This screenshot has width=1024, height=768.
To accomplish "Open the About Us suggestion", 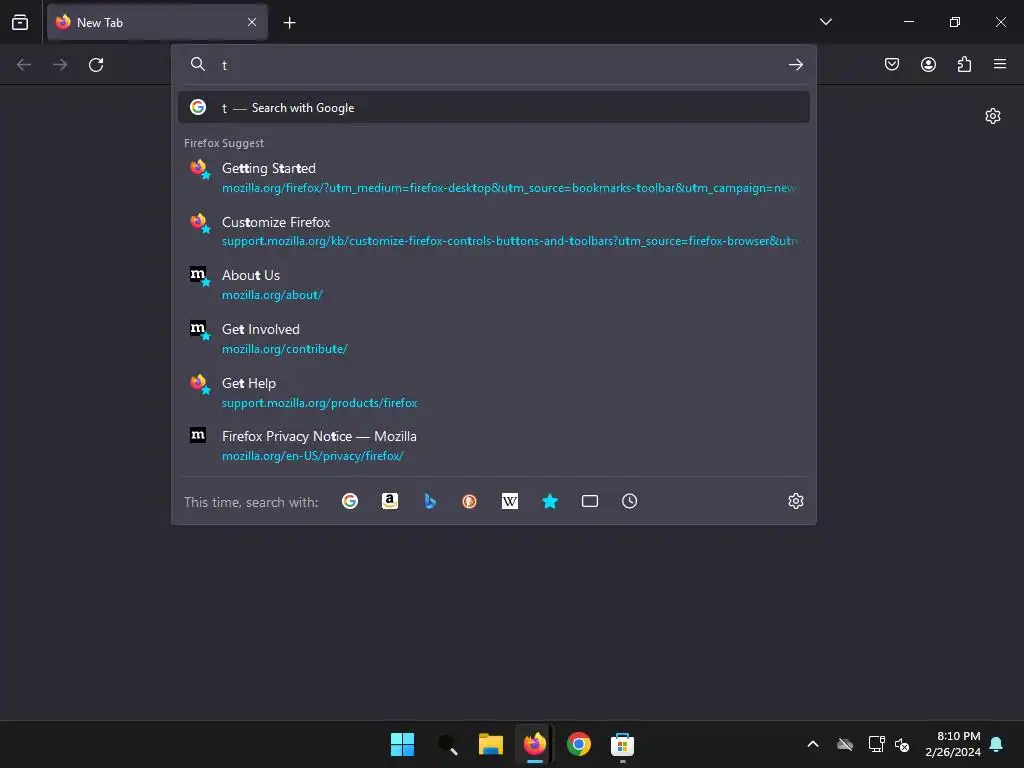I will pos(494,285).
